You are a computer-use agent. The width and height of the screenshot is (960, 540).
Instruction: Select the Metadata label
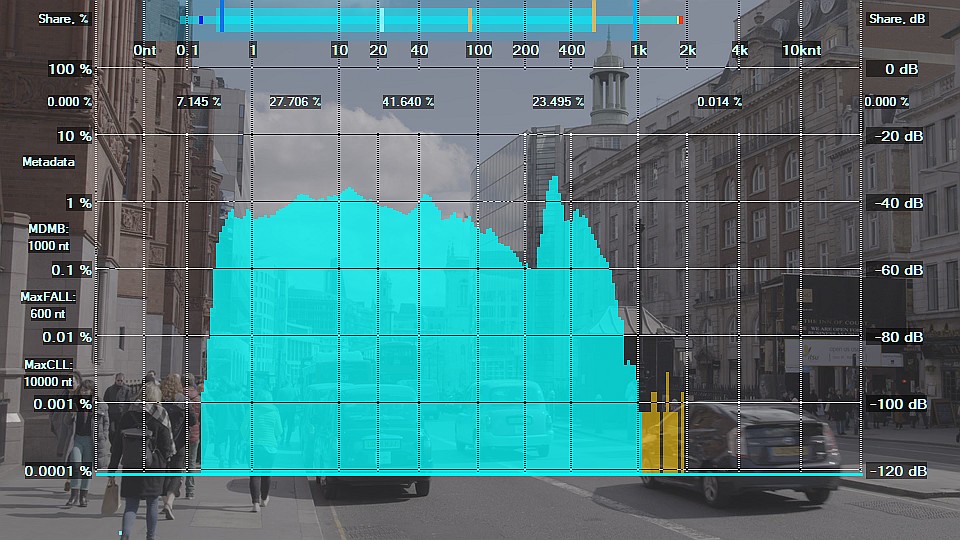(48, 161)
